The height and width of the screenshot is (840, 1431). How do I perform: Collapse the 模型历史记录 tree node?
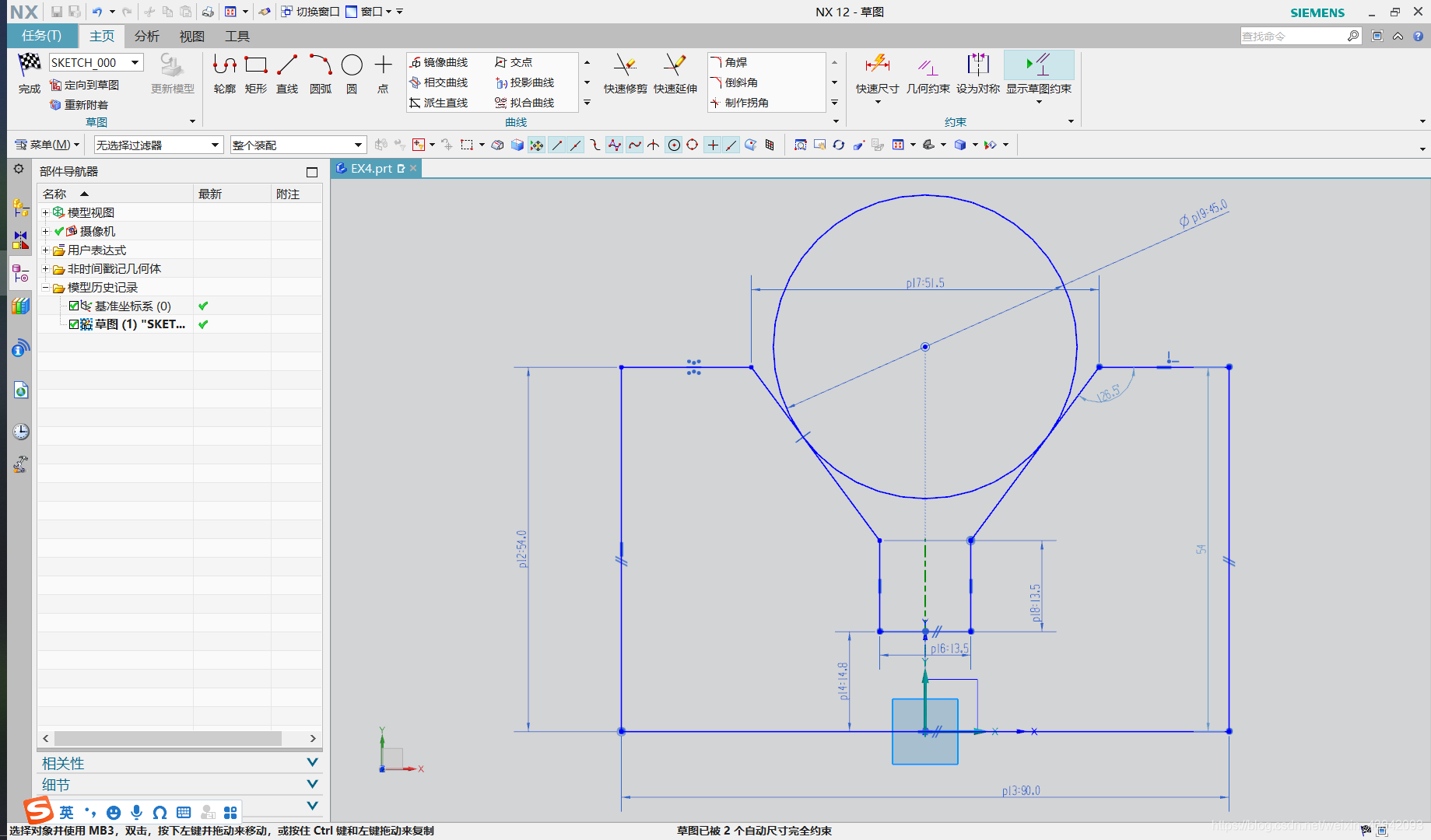(x=45, y=287)
